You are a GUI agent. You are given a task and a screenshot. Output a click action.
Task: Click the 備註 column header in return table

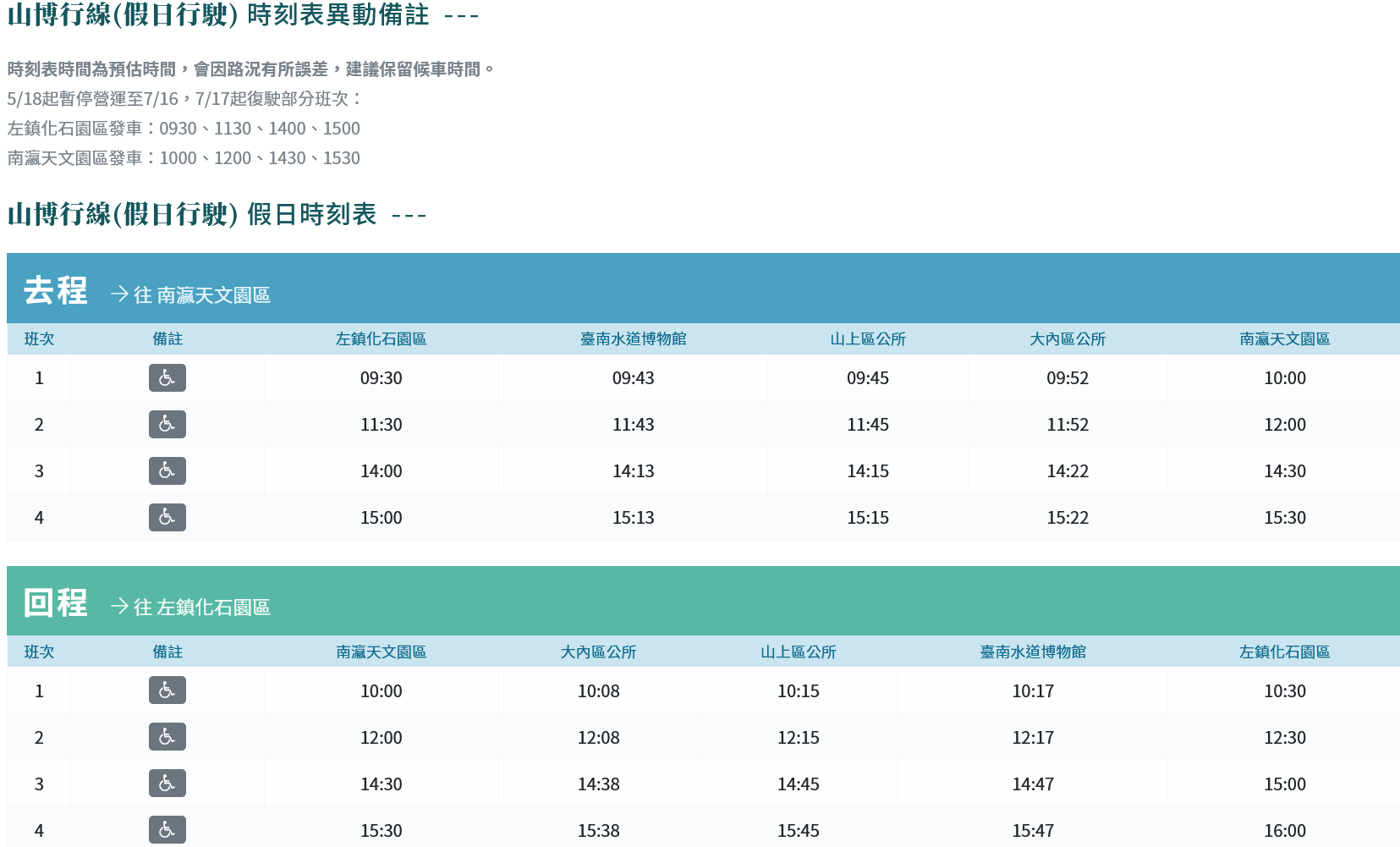pyautogui.click(x=167, y=652)
